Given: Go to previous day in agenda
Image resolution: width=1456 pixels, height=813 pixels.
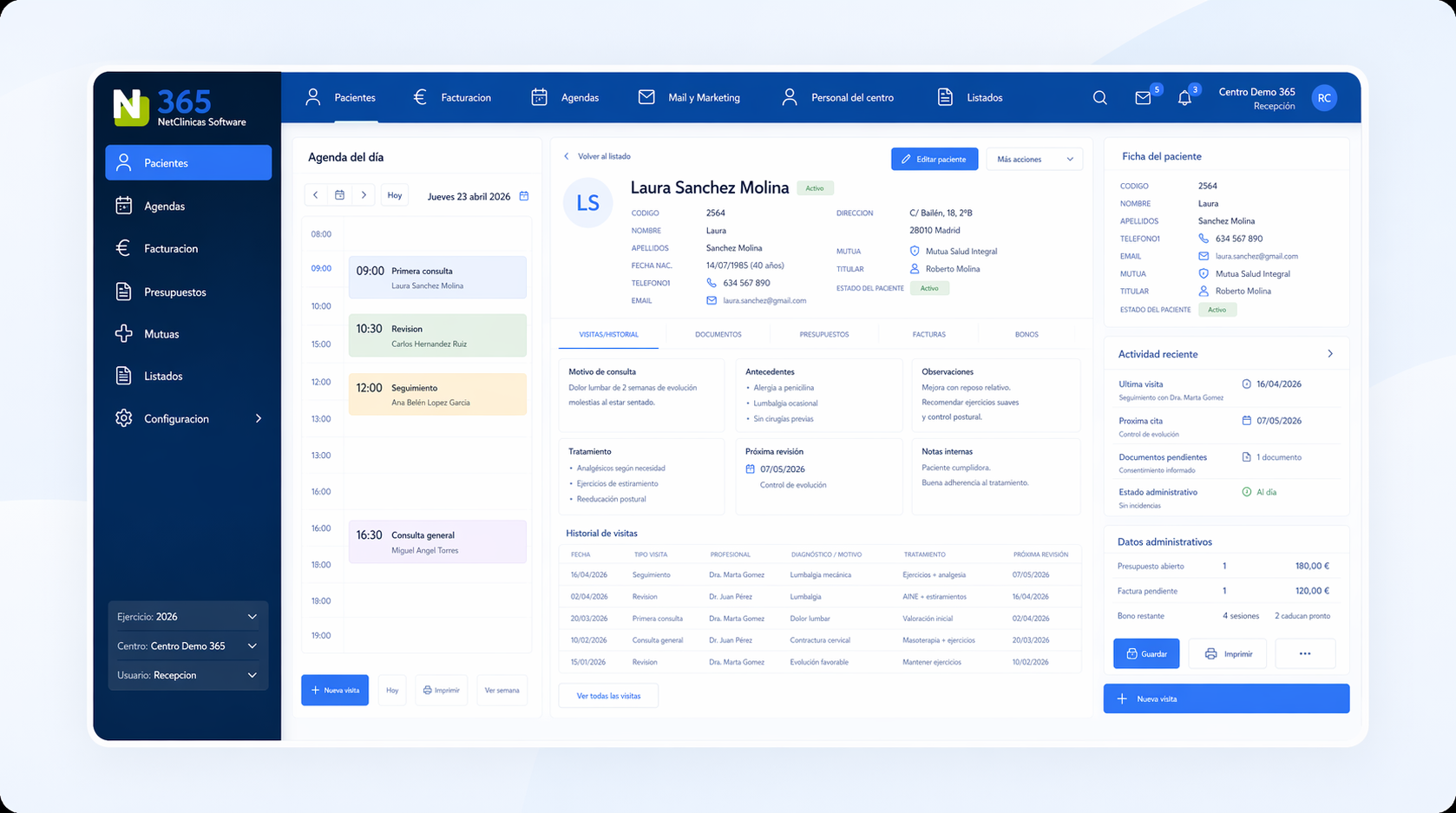Looking at the screenshot, I should point(316,195).
